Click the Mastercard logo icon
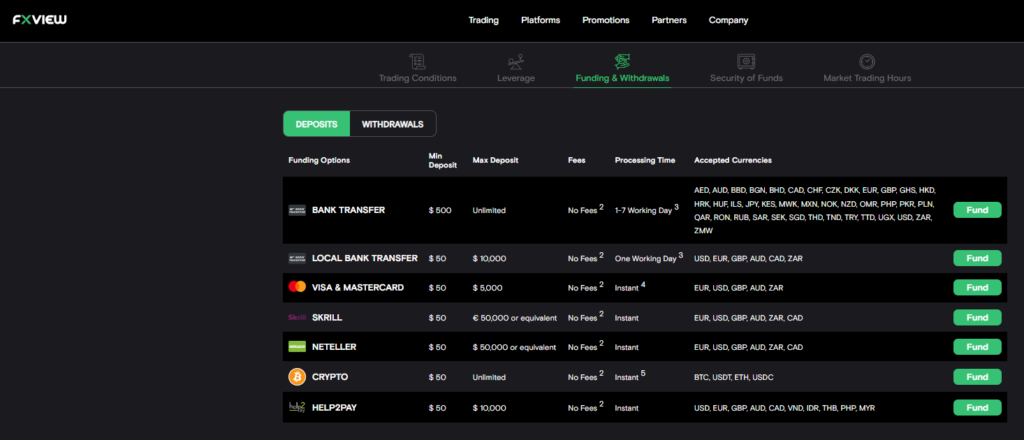Screen dimensions: 1024x440 coord(297,287)
